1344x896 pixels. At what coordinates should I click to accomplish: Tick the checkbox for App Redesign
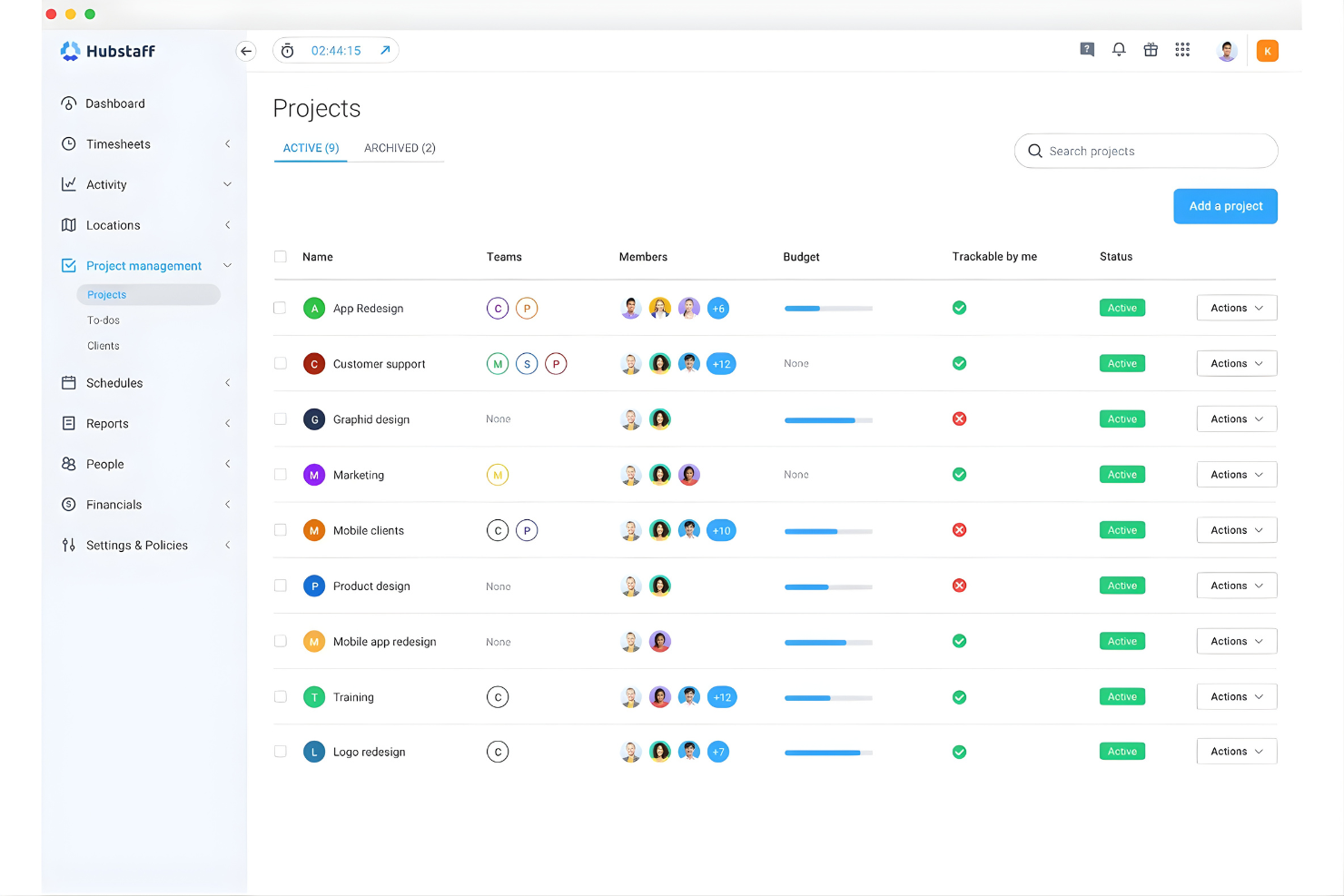(280, 308)
